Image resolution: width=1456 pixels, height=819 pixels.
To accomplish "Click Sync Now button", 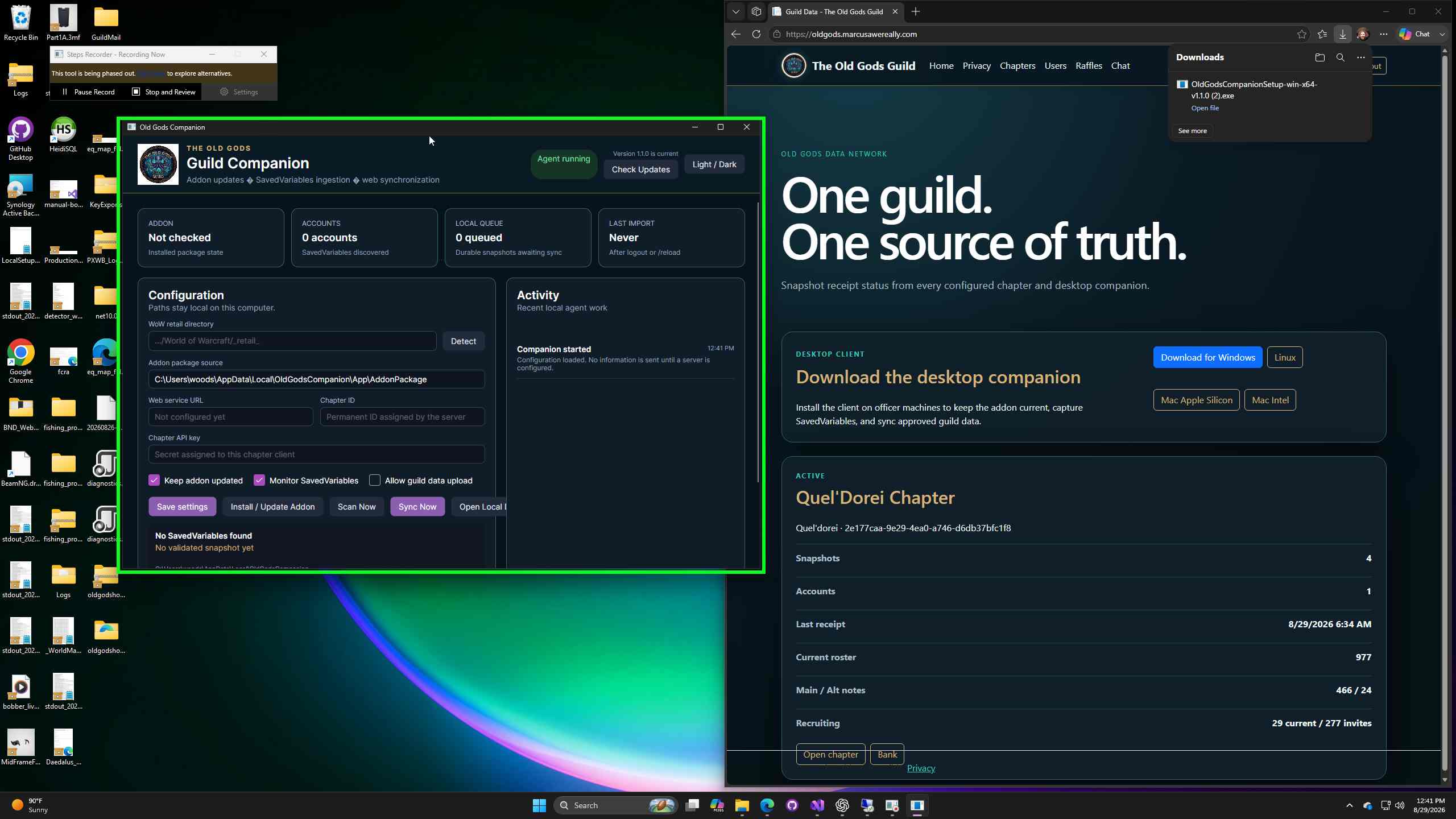I will click(x=417, y=507).
